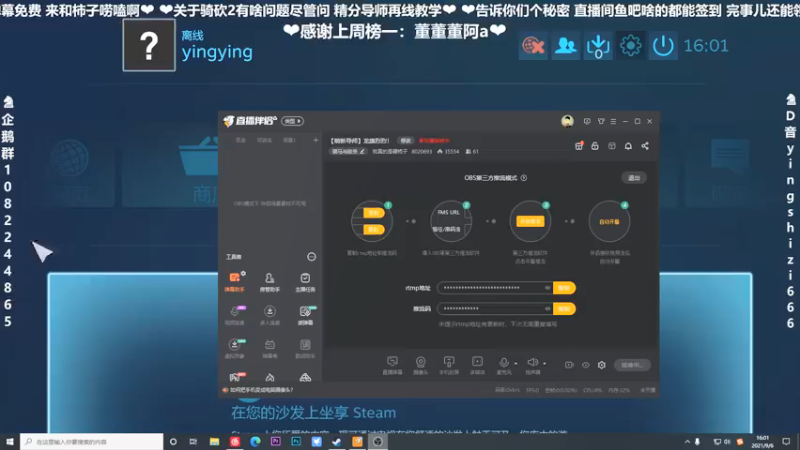Expand speaker options arrow
Screen dimensions: 800x450
pos(544,363)
